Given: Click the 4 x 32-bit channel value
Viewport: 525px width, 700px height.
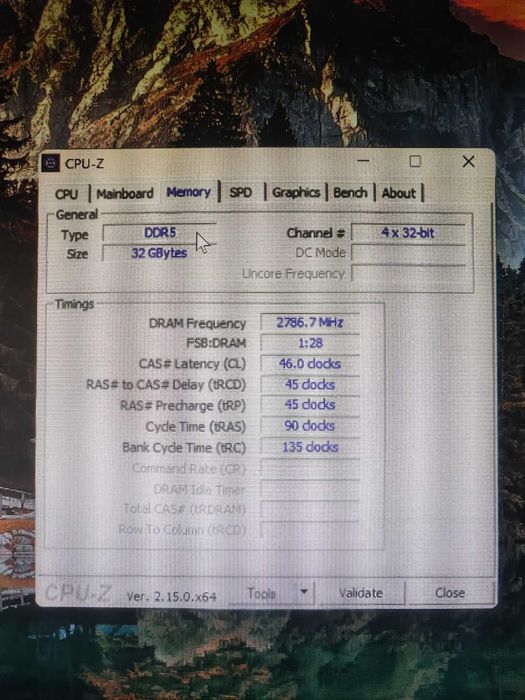Looking at the screenshot, I should [x=408, y=233].
